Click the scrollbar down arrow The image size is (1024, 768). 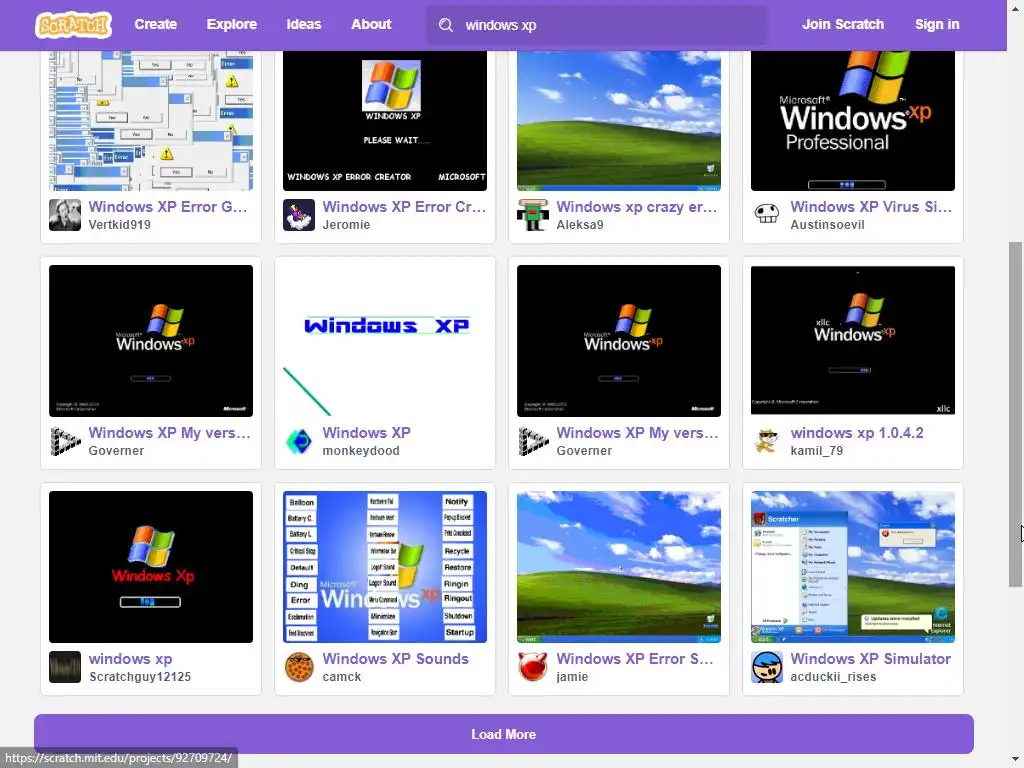coord(1016,761)
